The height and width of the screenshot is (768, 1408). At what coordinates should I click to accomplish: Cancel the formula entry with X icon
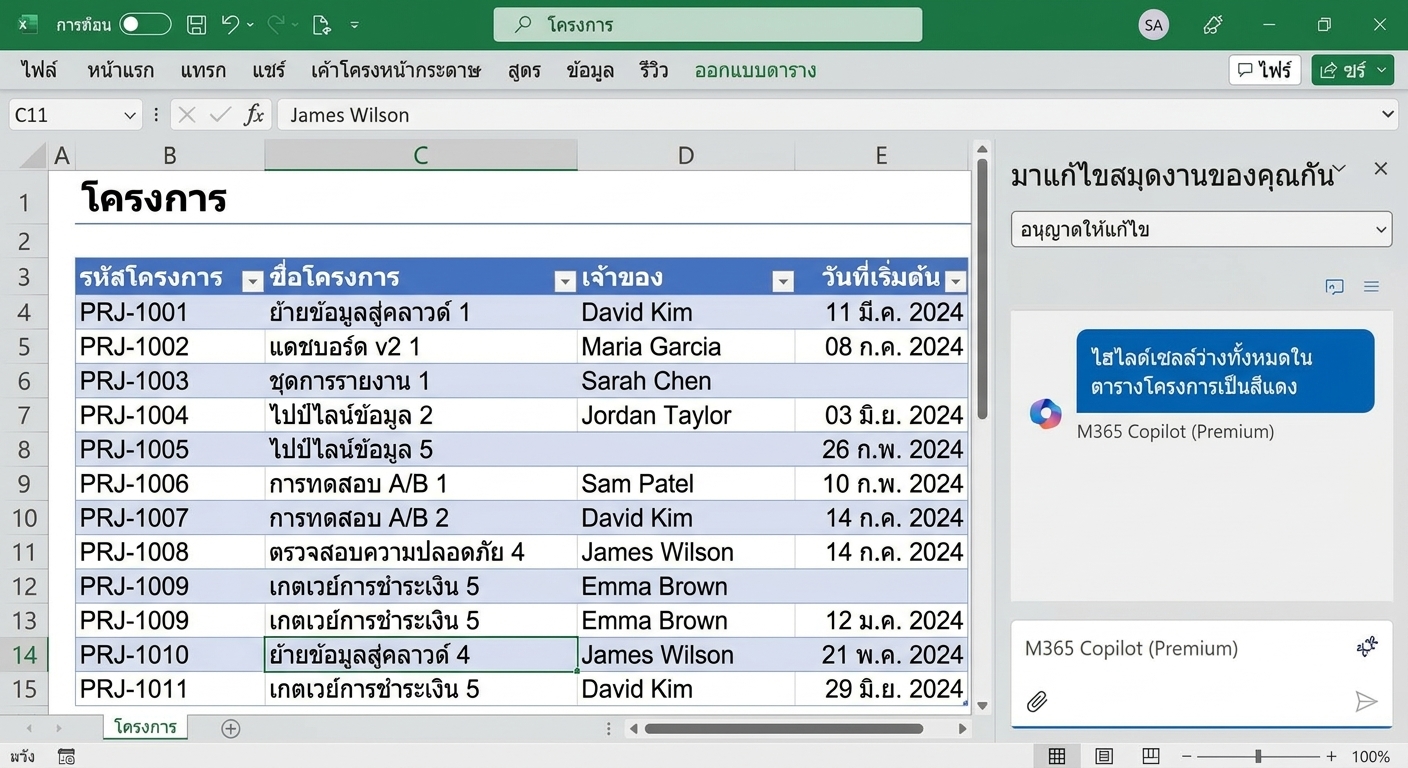186,116
